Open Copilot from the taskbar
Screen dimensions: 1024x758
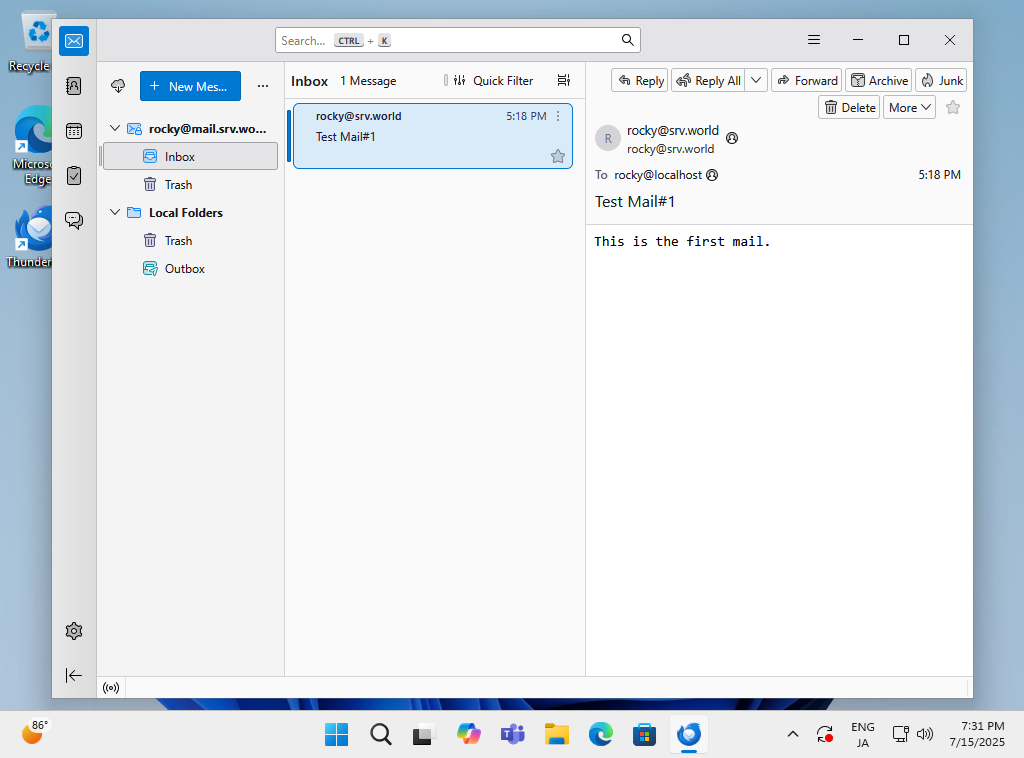pyautogui.click(x=469, y=734)
